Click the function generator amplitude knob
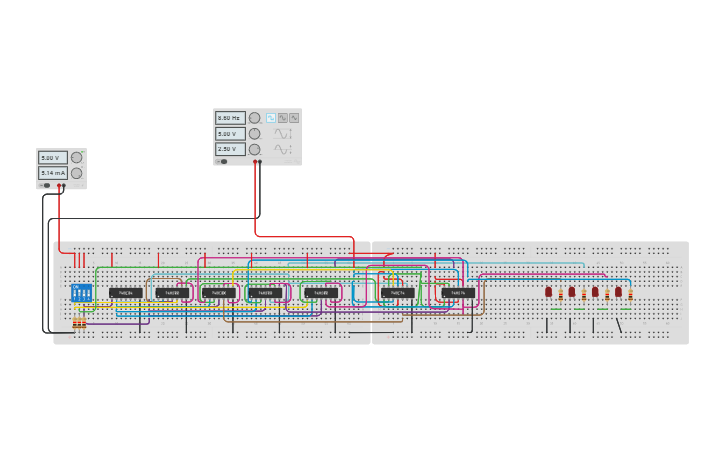Screen dimensions: 725x453 click(254, 133)
